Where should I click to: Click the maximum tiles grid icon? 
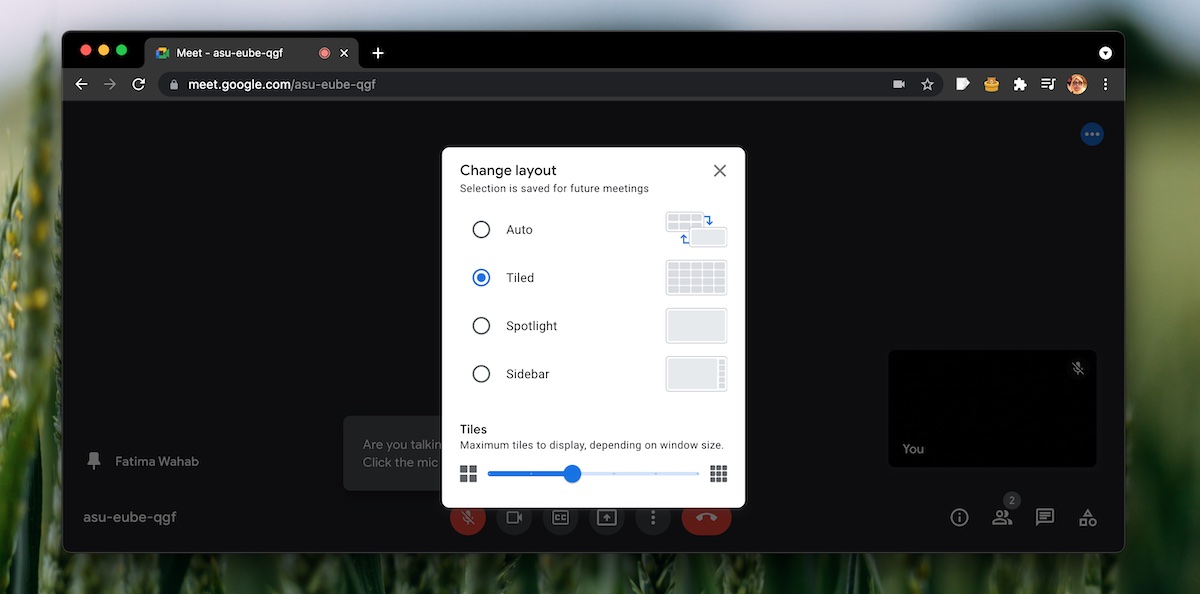(x=718, y=474)
